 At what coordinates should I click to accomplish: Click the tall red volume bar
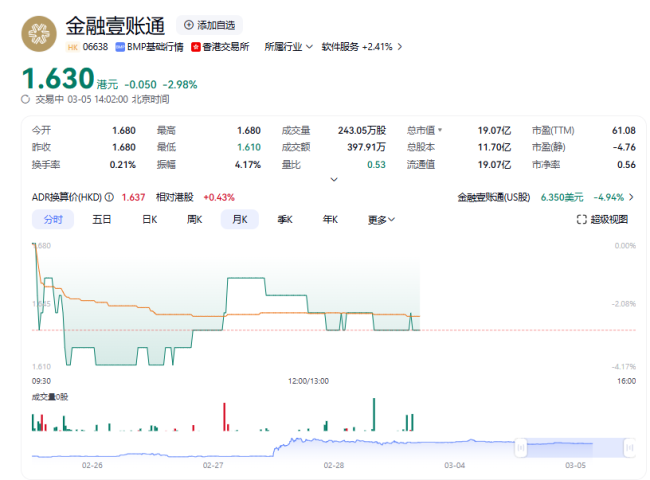pyautogui.click(x=224, y=417)
